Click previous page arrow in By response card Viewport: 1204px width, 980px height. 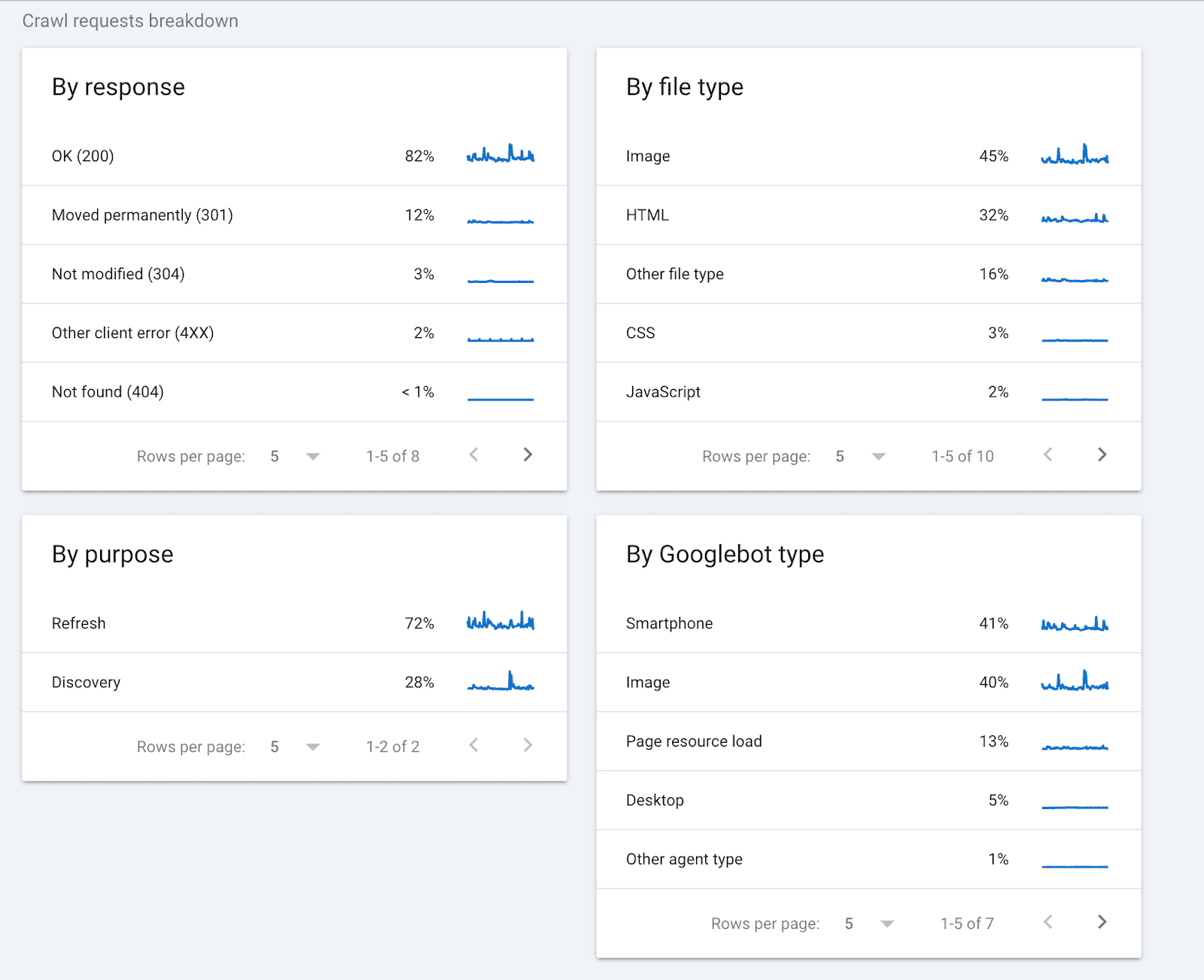pyautogui.click(x=473, y=455)
